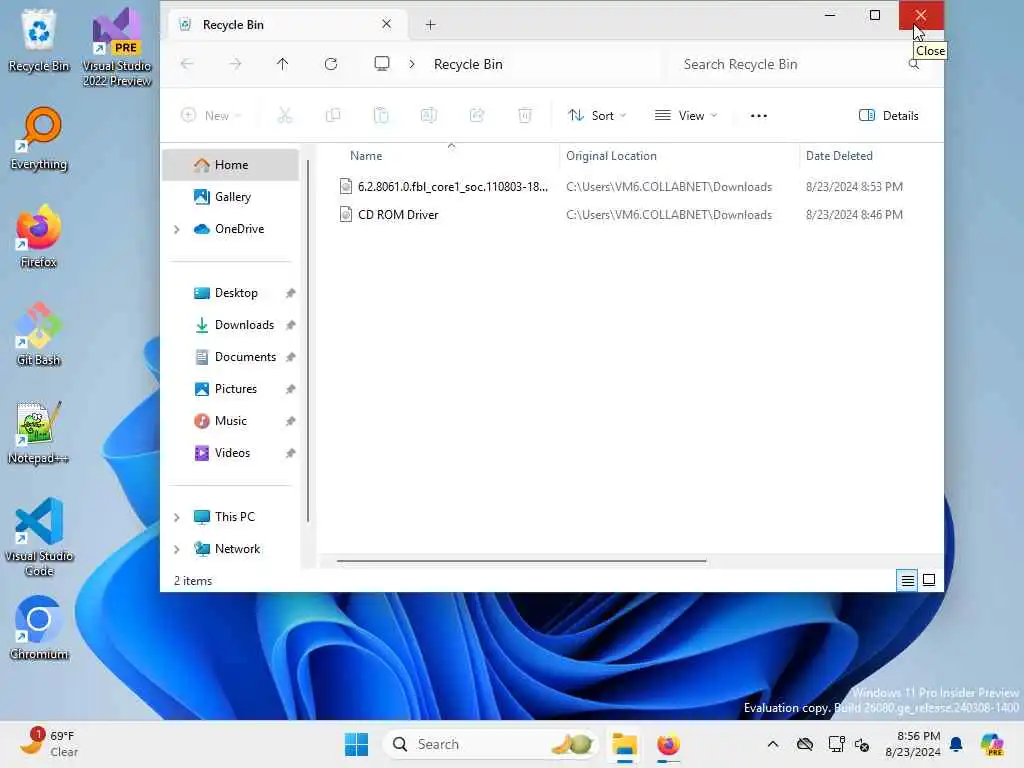
Task: Show hidden system tray icons
Action: point(773,744)
